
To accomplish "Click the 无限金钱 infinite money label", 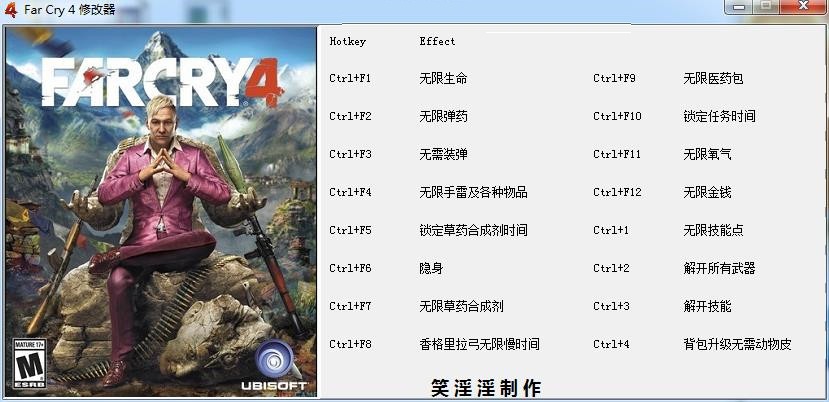I will click(707, 193).
